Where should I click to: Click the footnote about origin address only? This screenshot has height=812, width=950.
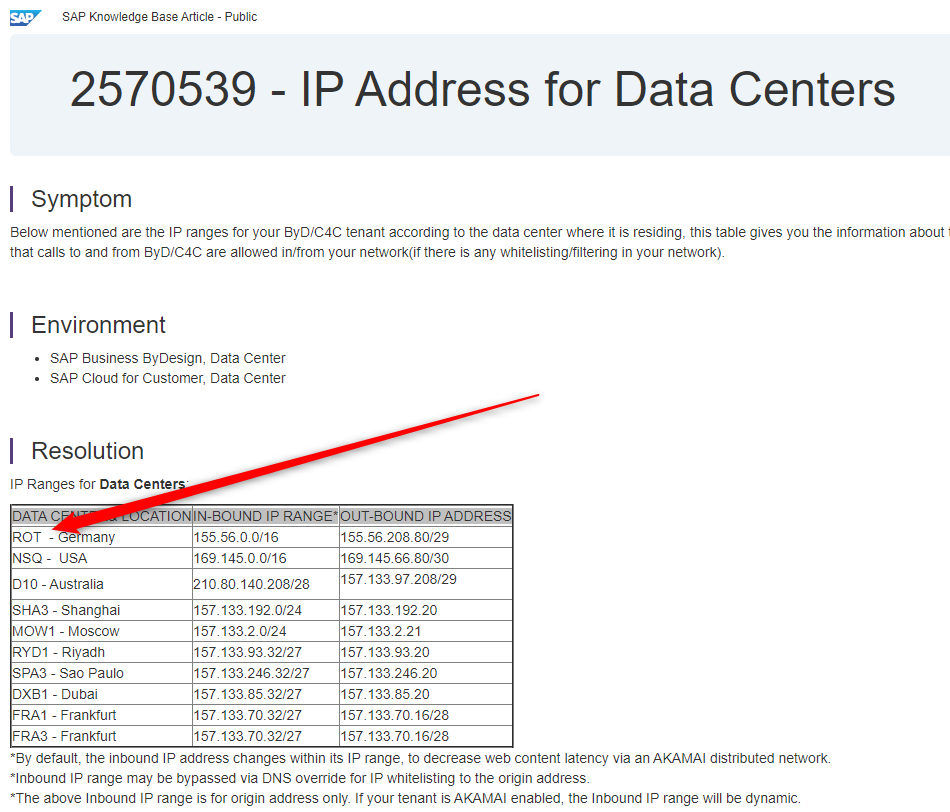pos(405,798)
